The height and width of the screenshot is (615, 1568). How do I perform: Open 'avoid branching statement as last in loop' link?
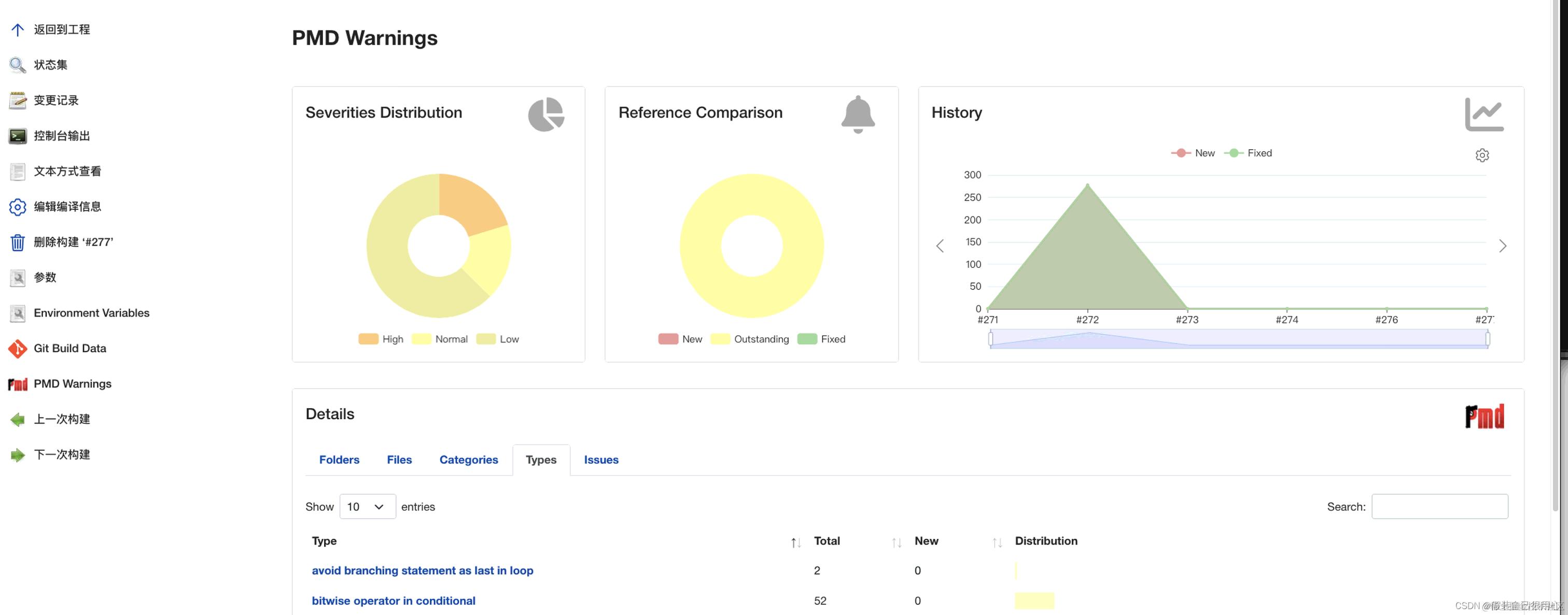[423, 570]
